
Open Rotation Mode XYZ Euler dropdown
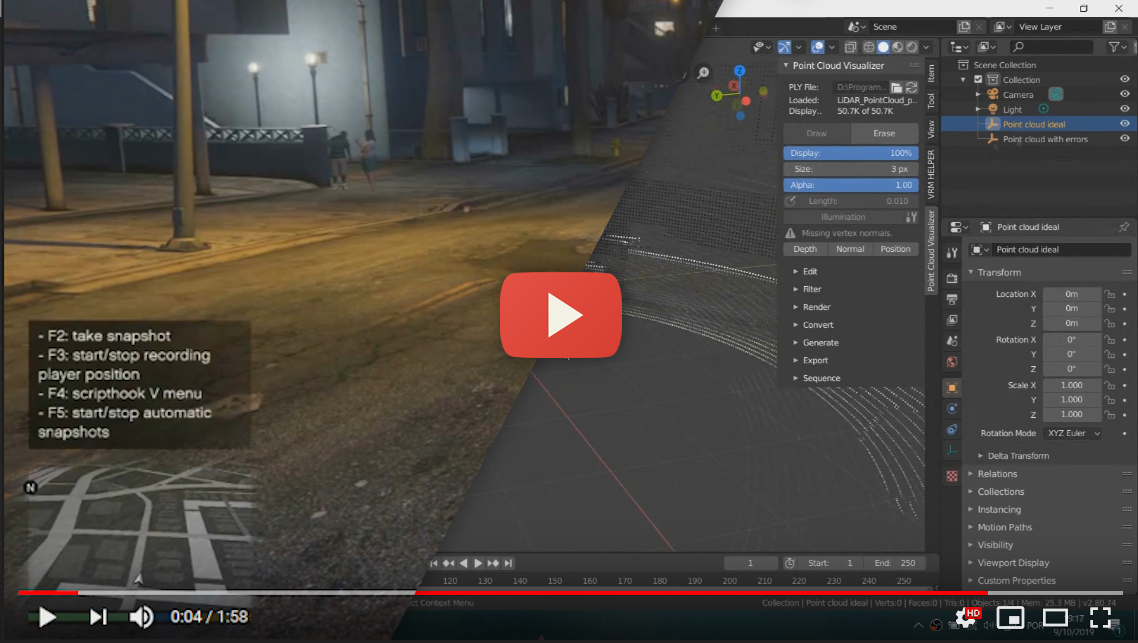point(1073,433)
